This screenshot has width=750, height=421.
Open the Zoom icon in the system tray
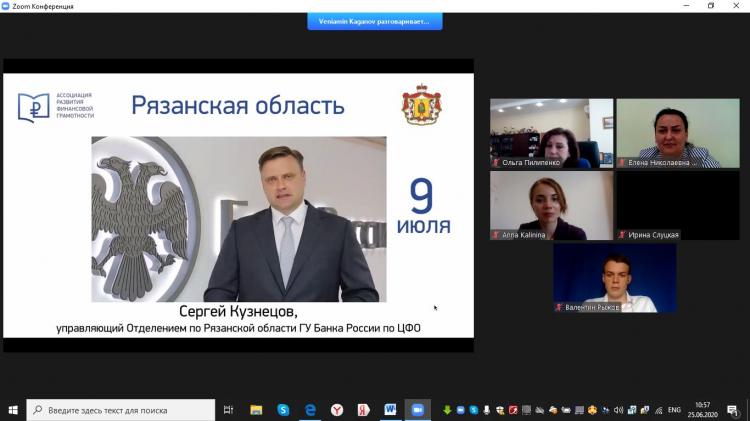pos(461,410)
